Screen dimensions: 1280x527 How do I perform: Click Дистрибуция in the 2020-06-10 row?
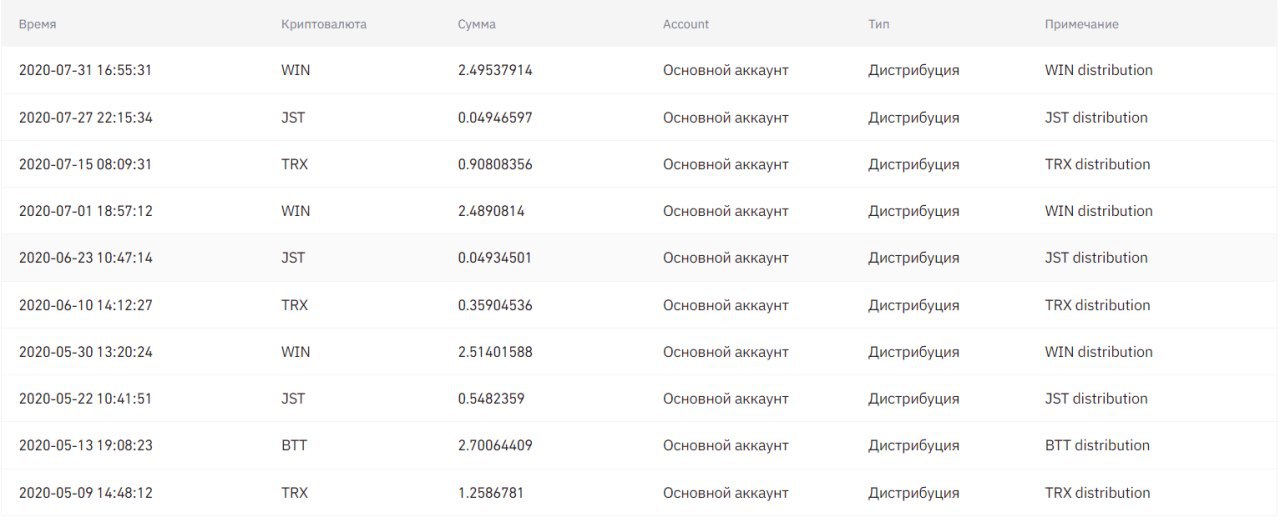tap(914, 305)
